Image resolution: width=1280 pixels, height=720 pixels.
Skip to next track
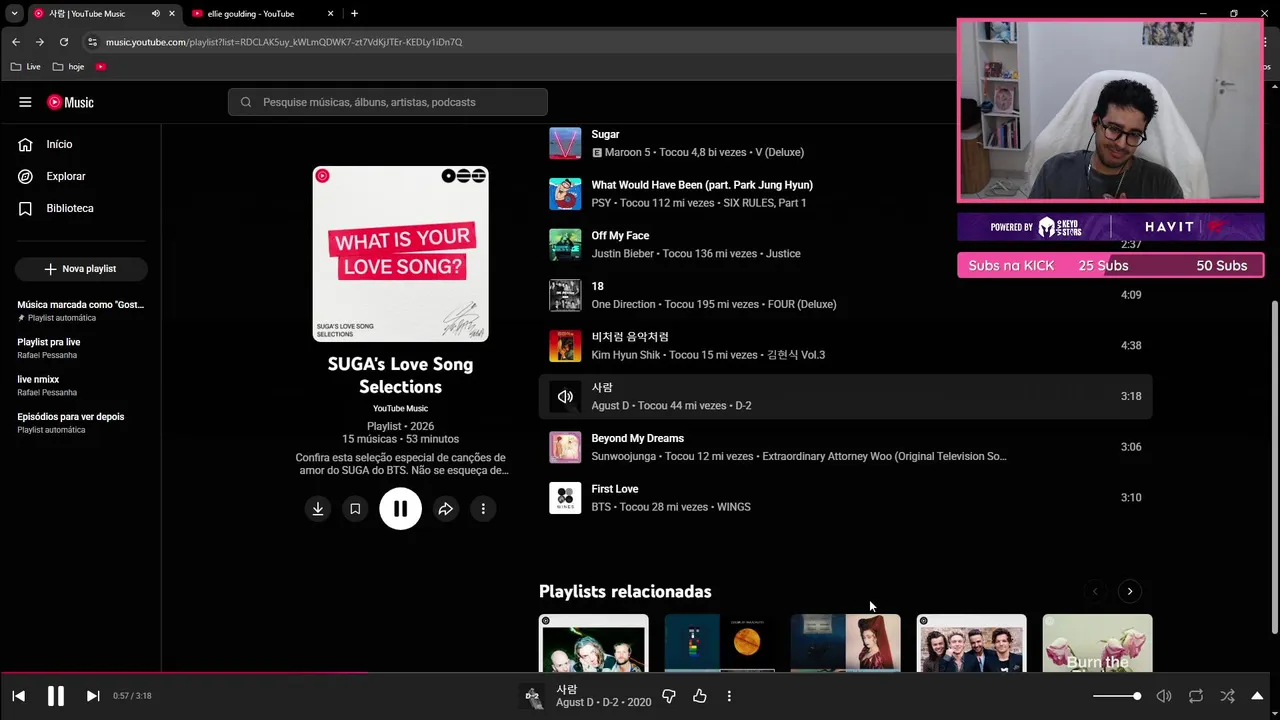[93, 696]
